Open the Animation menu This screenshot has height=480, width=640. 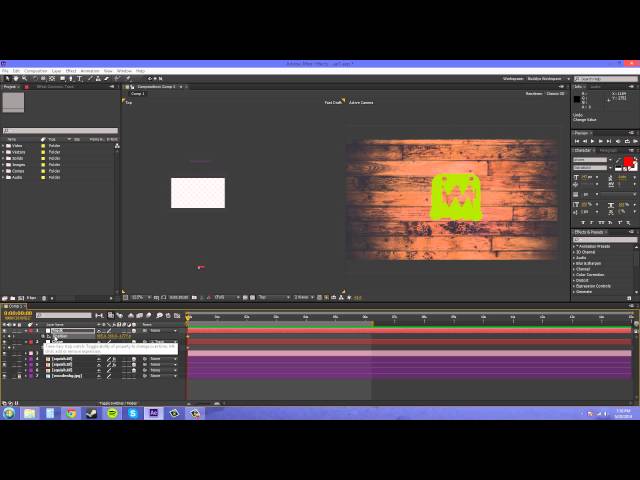[x=90, y=71]
